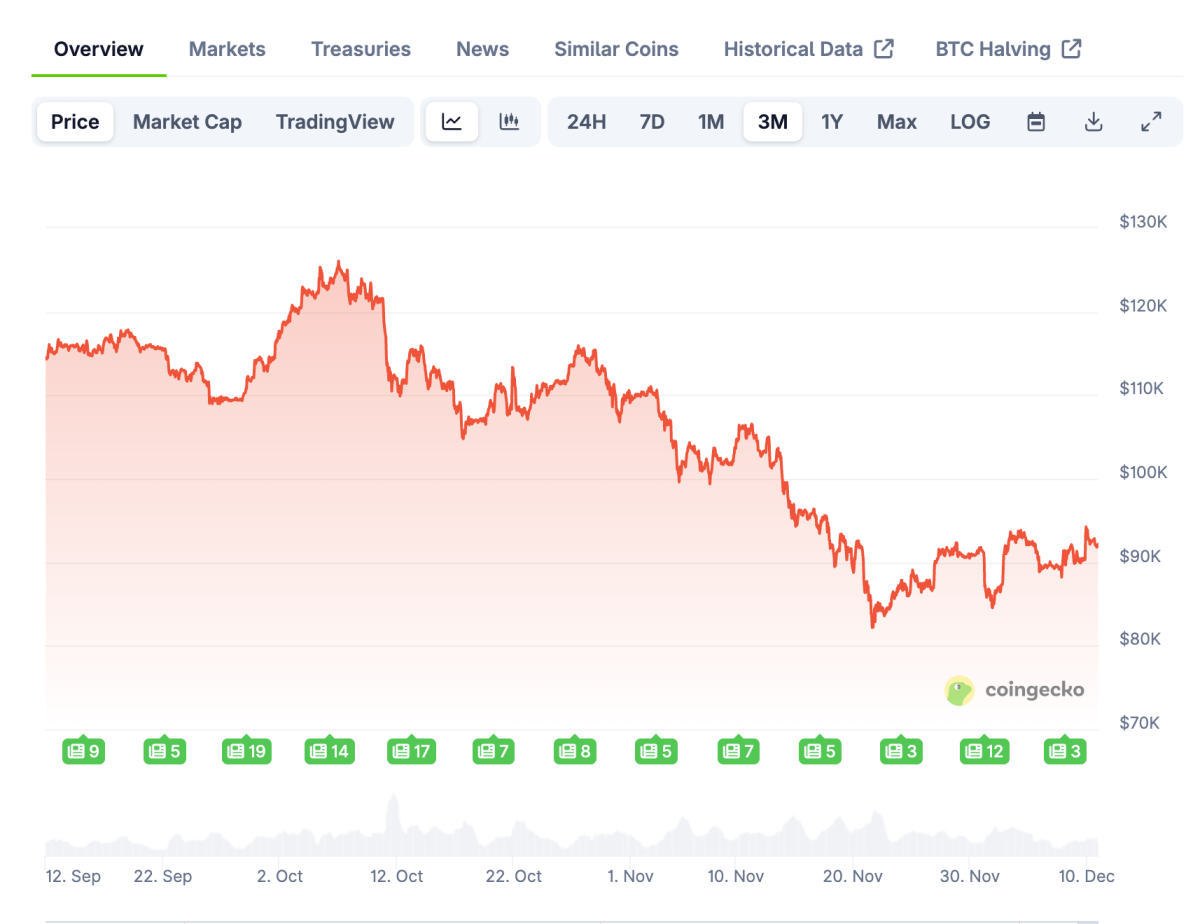Select the 1Y time range
1200x924 pixels.
tap(832, 121)
